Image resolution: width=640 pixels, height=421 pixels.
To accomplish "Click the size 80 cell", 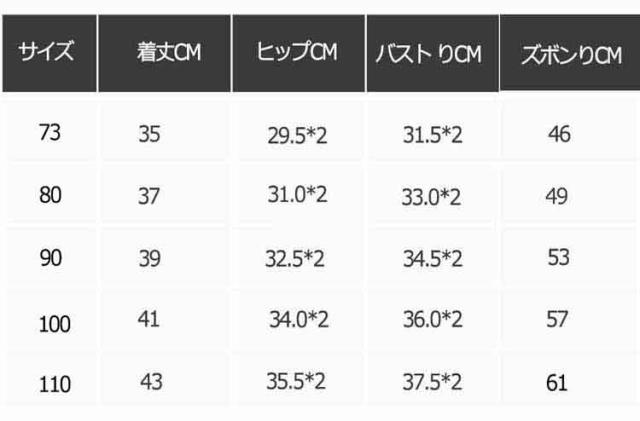I will 49,196.
